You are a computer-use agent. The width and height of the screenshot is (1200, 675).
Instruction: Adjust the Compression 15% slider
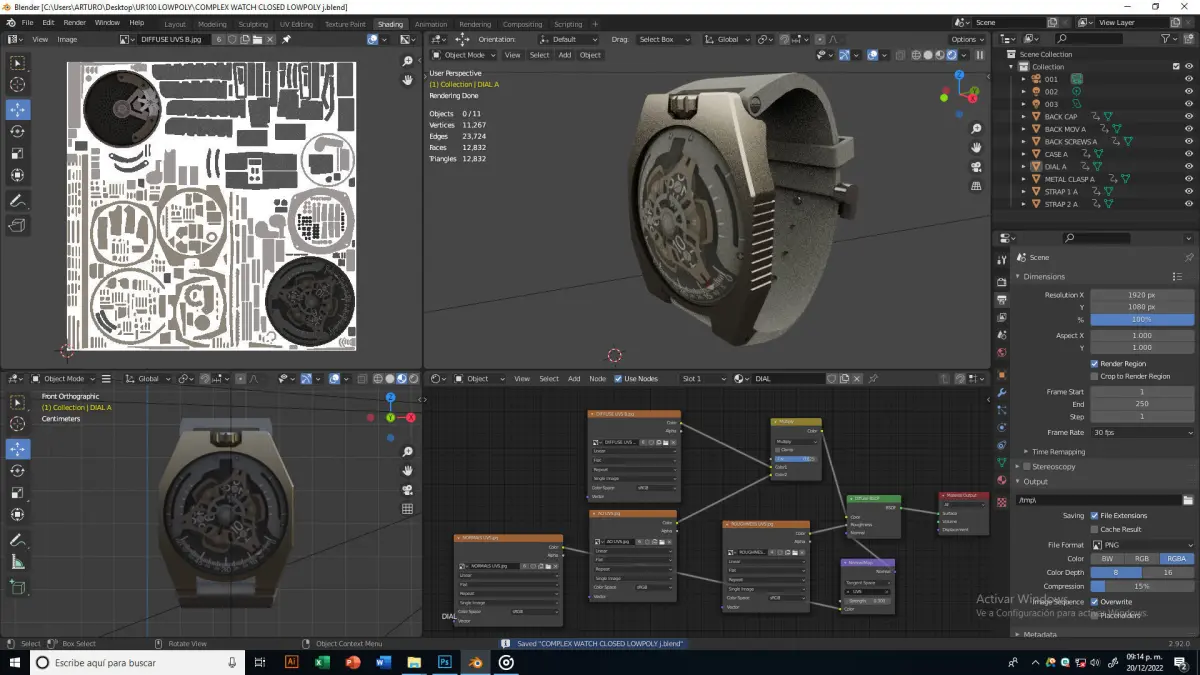pos(1142,587)
